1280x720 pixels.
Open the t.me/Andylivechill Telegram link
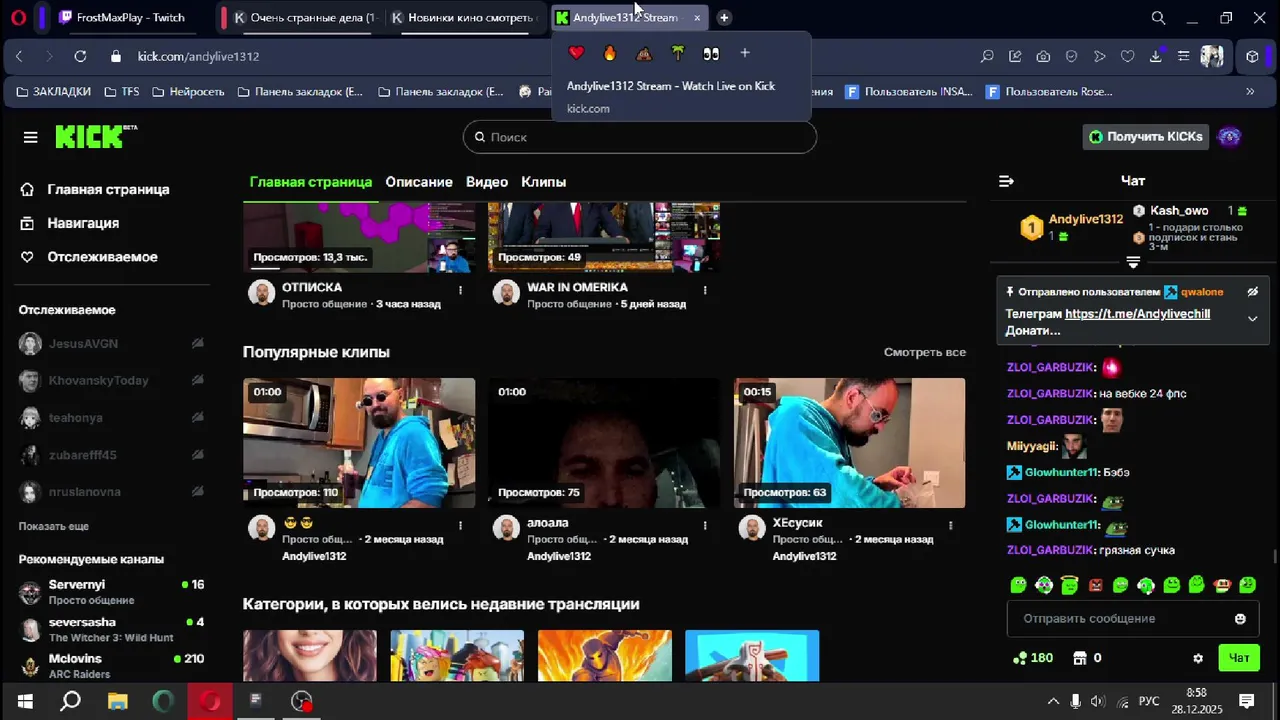click(x=1137, y=313)
